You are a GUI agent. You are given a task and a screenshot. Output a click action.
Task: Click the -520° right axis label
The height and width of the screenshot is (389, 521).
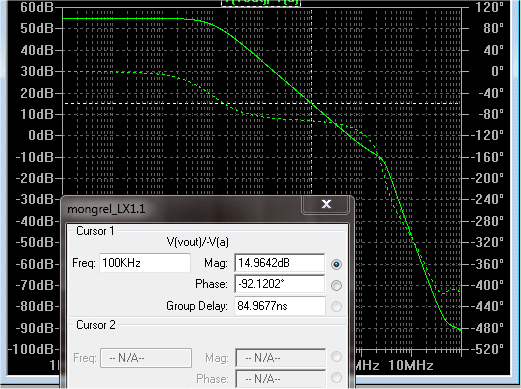[x=487, y=349]
